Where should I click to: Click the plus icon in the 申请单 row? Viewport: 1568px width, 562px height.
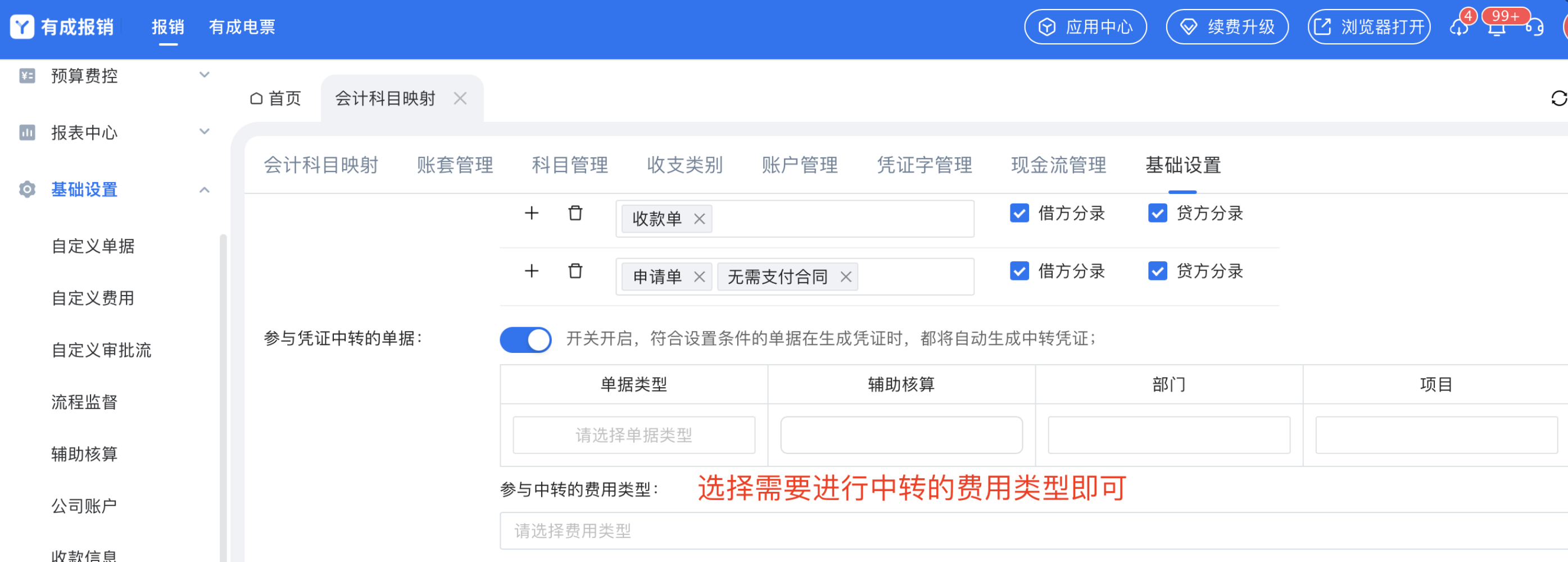coord(532,271)
